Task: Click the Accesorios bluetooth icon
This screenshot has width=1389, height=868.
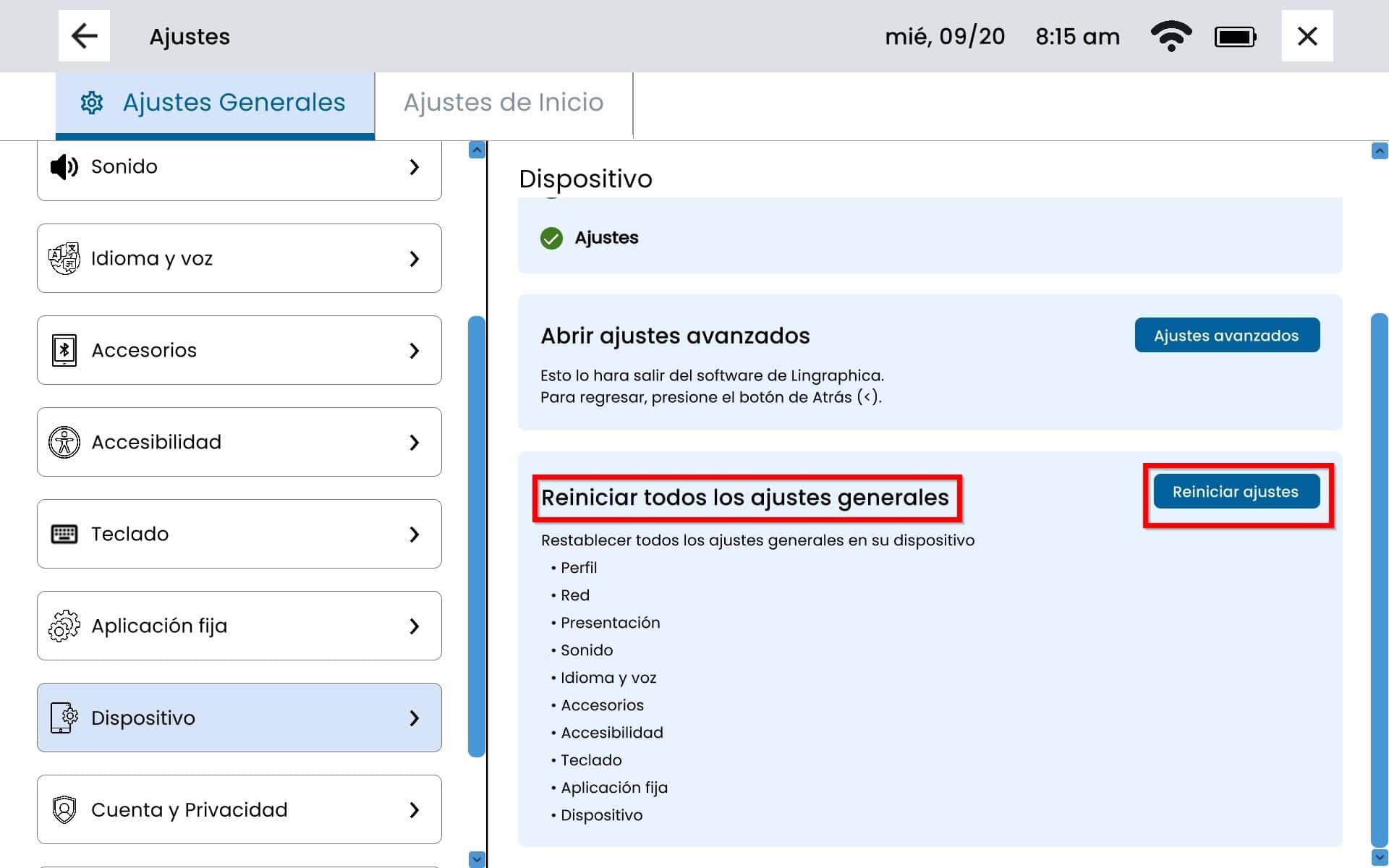Action: pyautogui.click(x=64, y=350)
